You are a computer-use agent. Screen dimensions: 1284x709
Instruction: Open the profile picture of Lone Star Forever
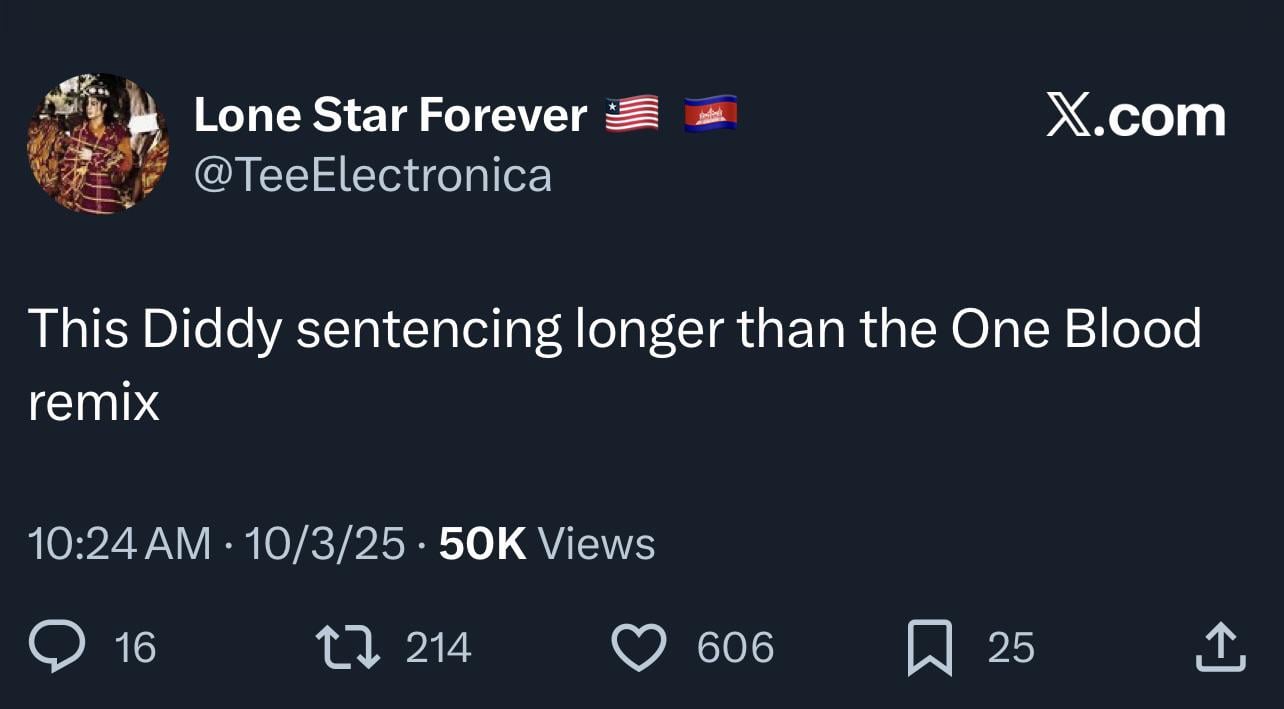(x=98, y=143)
